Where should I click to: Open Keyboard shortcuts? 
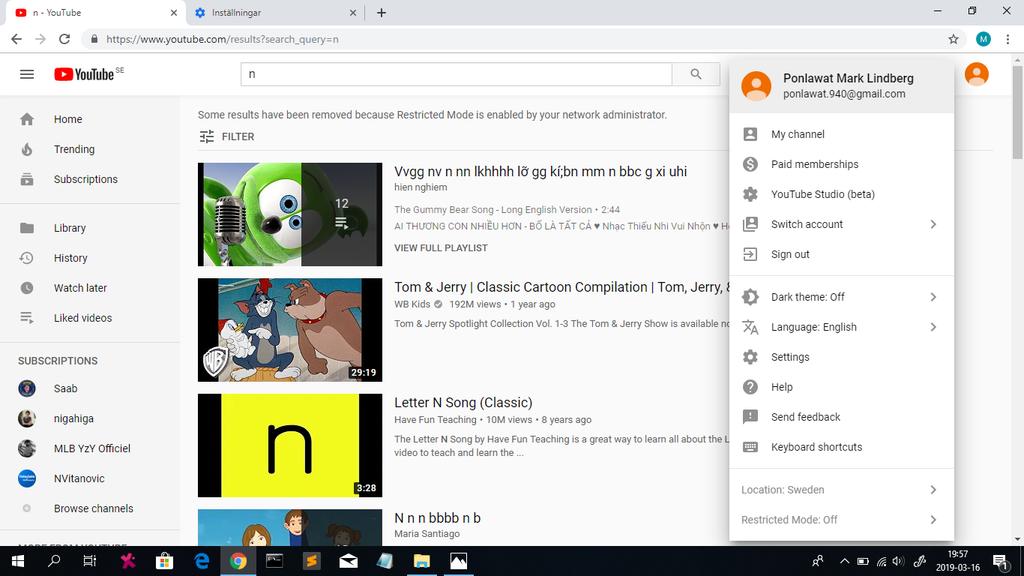841,447
